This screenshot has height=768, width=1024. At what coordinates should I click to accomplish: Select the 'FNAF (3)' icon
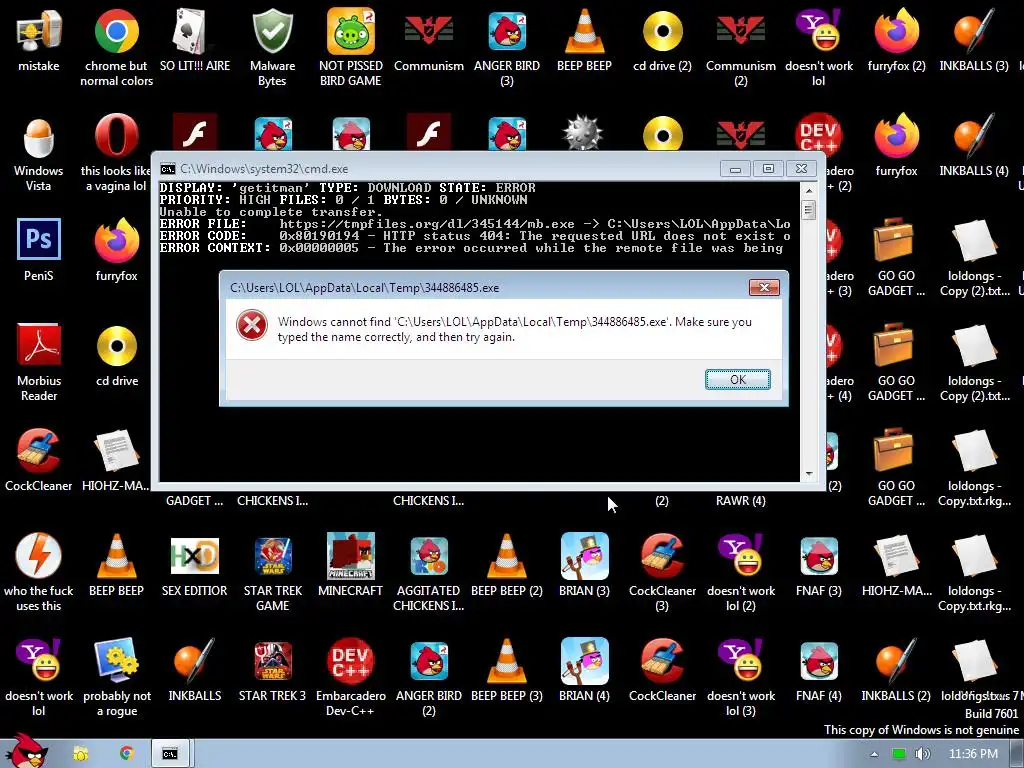click(x=818, y=566)
